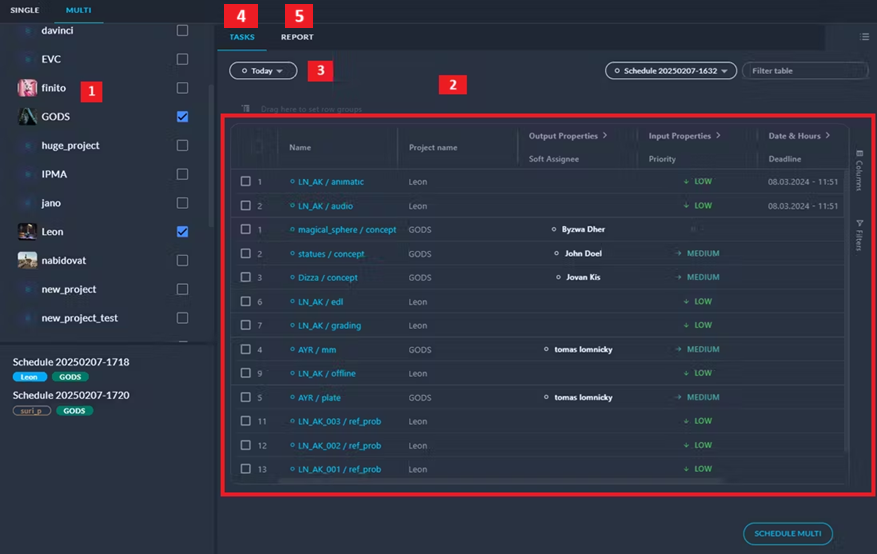
Task: Open the list menu icon at top right
Action: pos(865,36)
